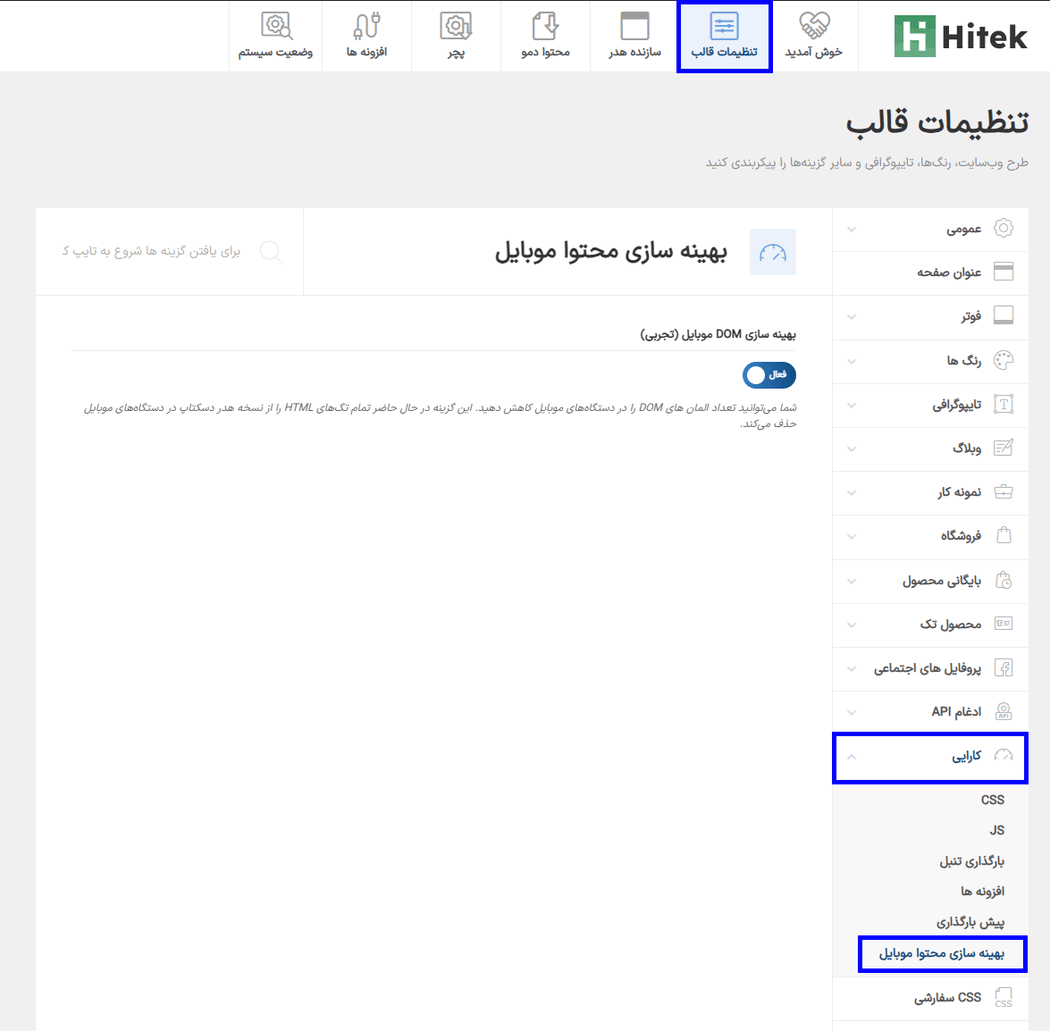The height and width of the screenshot is (1031, 1050).
Task: Click the وبلاگ pencil icon
Action: (x=1003, y=448)
